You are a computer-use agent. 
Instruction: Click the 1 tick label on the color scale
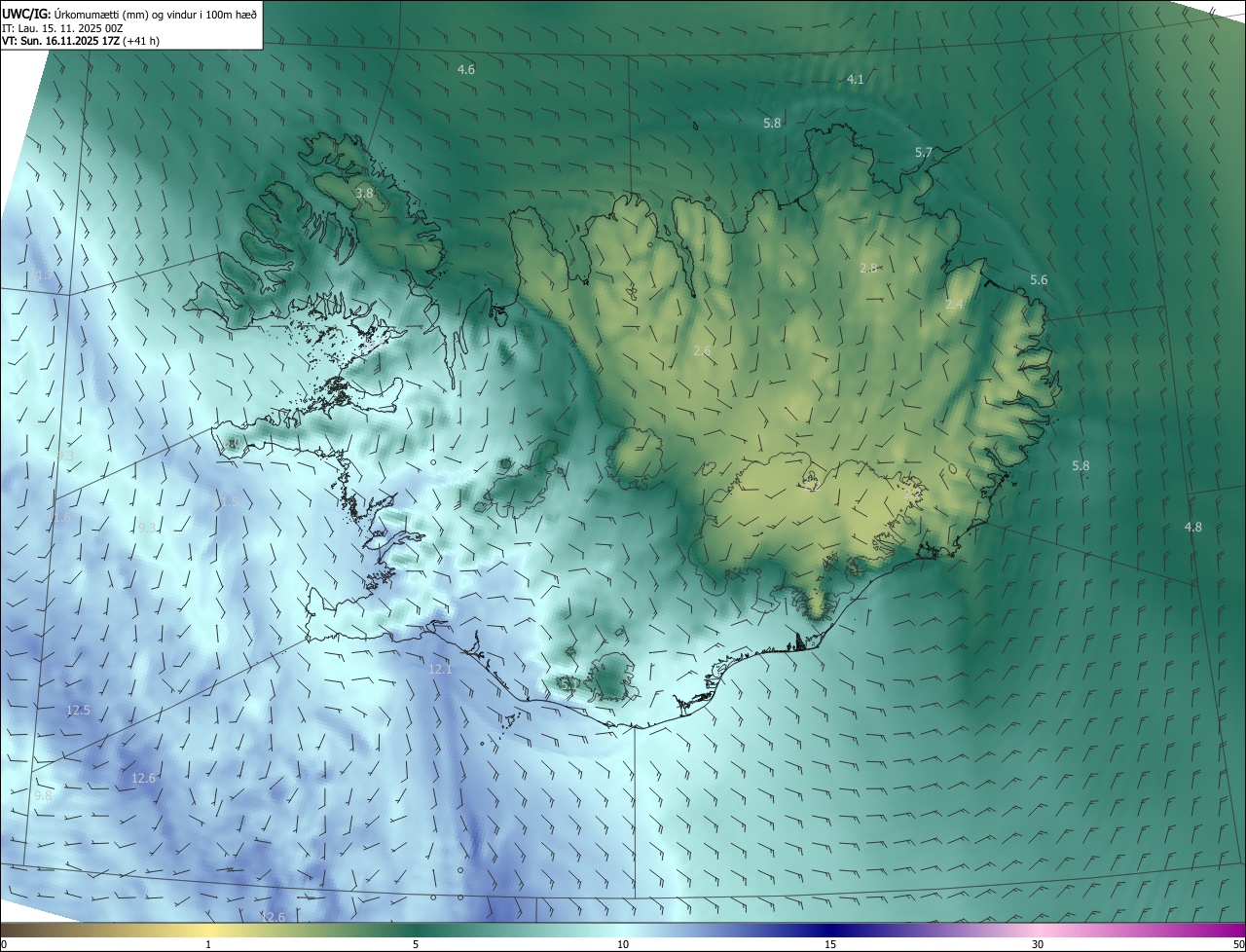tap(208, 944)
